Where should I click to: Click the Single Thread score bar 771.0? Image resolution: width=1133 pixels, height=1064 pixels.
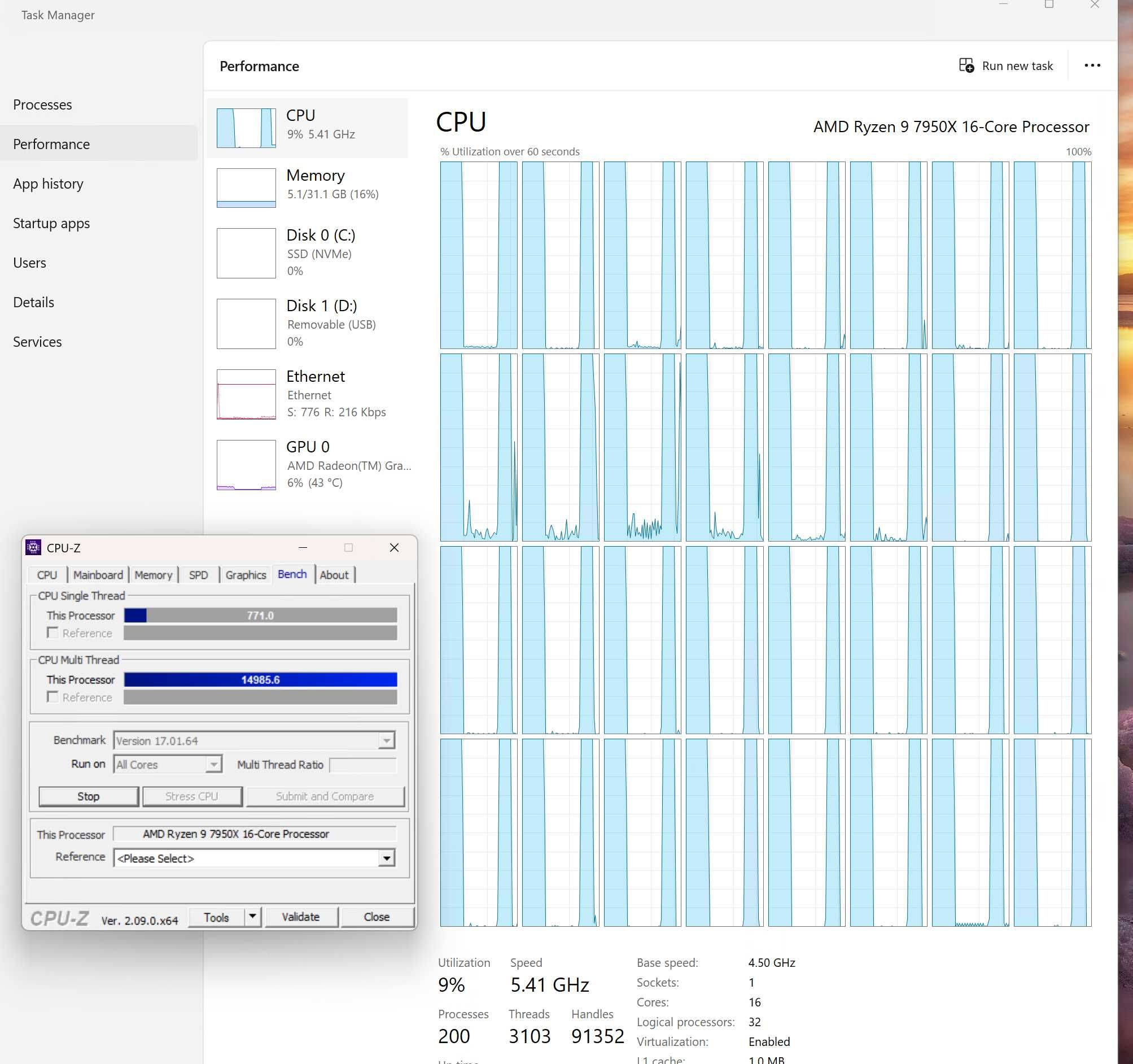(x=260, y=615)
